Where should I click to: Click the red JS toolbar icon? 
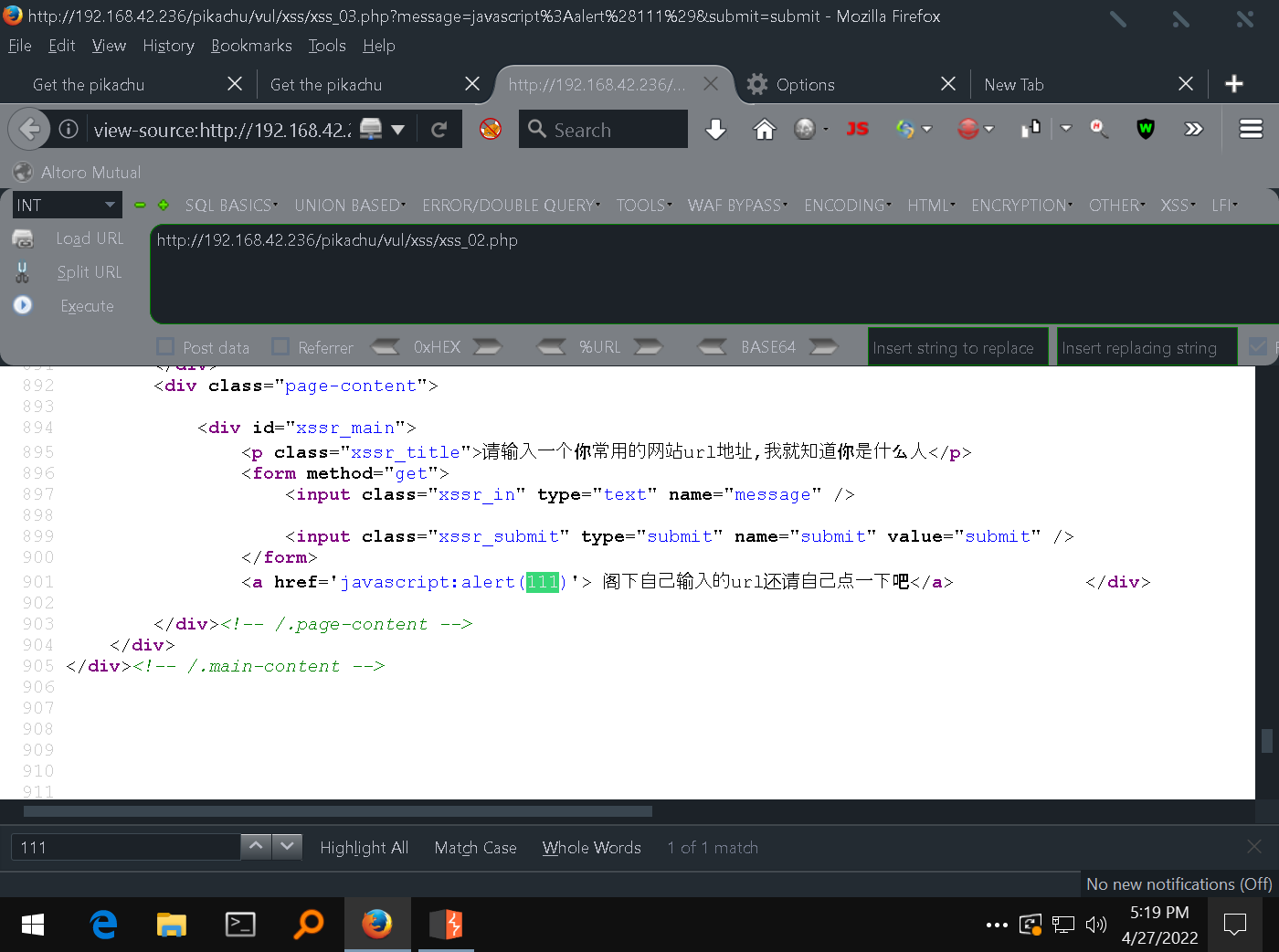(857, 129)
